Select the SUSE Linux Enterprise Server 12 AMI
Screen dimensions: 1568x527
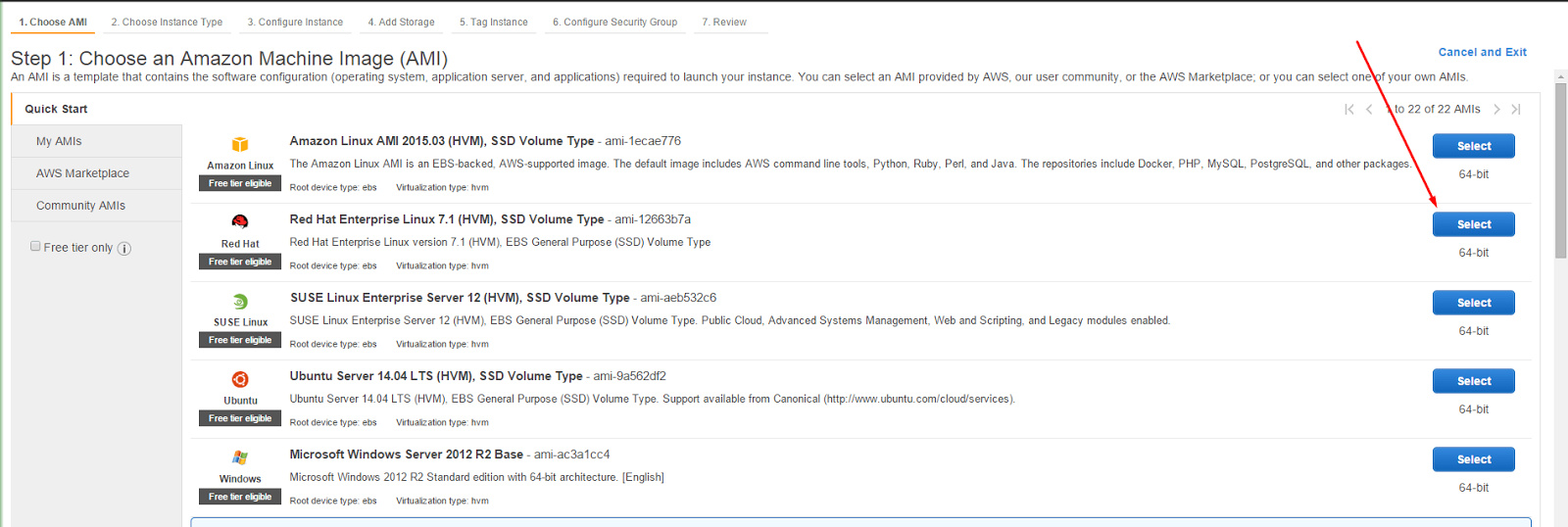[1473, 303]
